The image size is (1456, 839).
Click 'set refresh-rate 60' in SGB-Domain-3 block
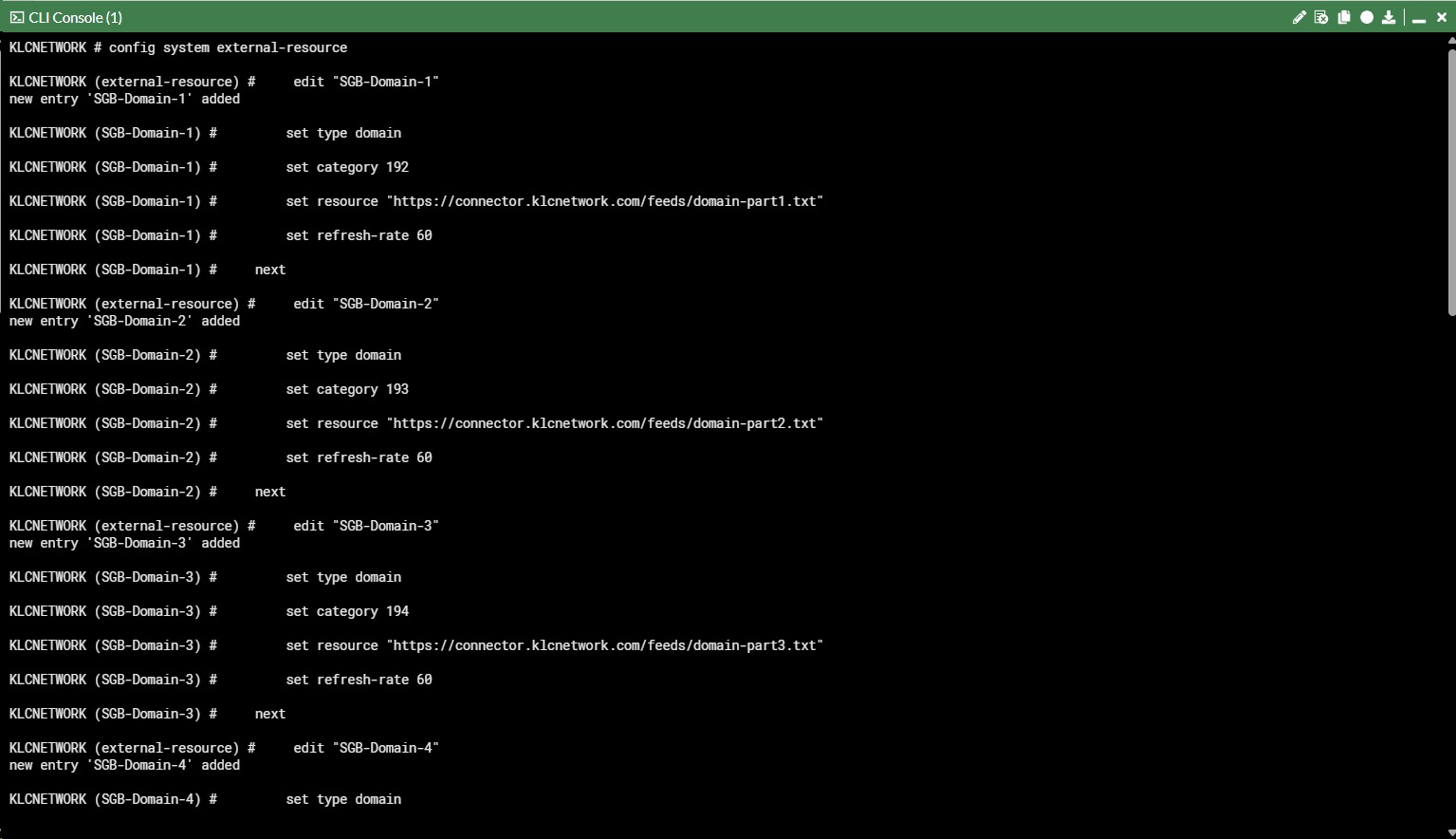click(359, 680)
